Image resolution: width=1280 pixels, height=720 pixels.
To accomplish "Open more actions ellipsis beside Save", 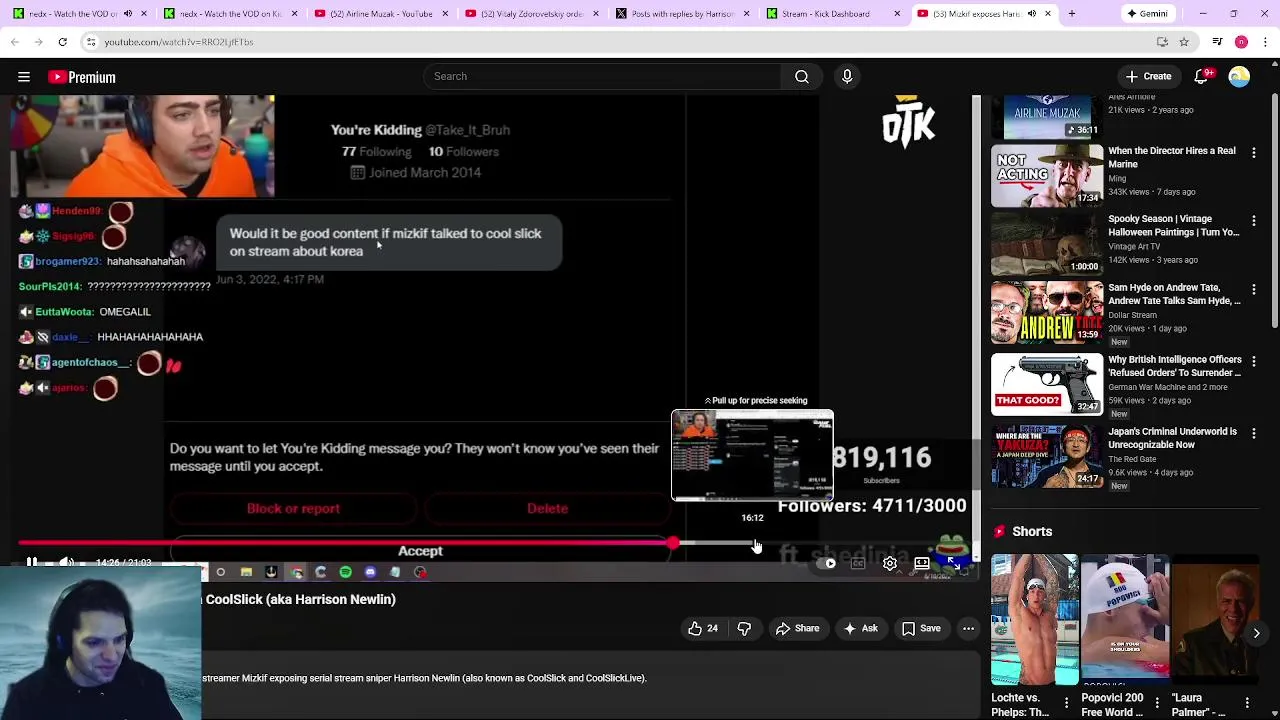I will tap(968, 629).
